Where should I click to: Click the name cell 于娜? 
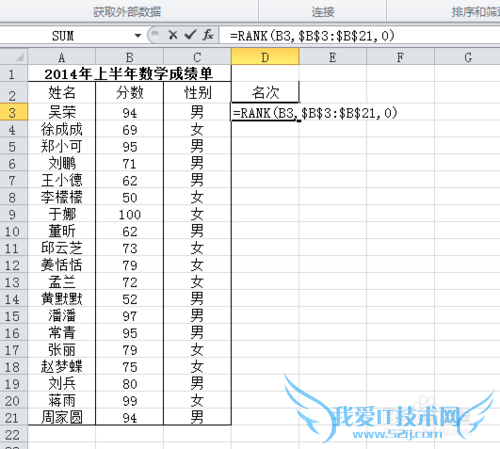pos(62,214)
